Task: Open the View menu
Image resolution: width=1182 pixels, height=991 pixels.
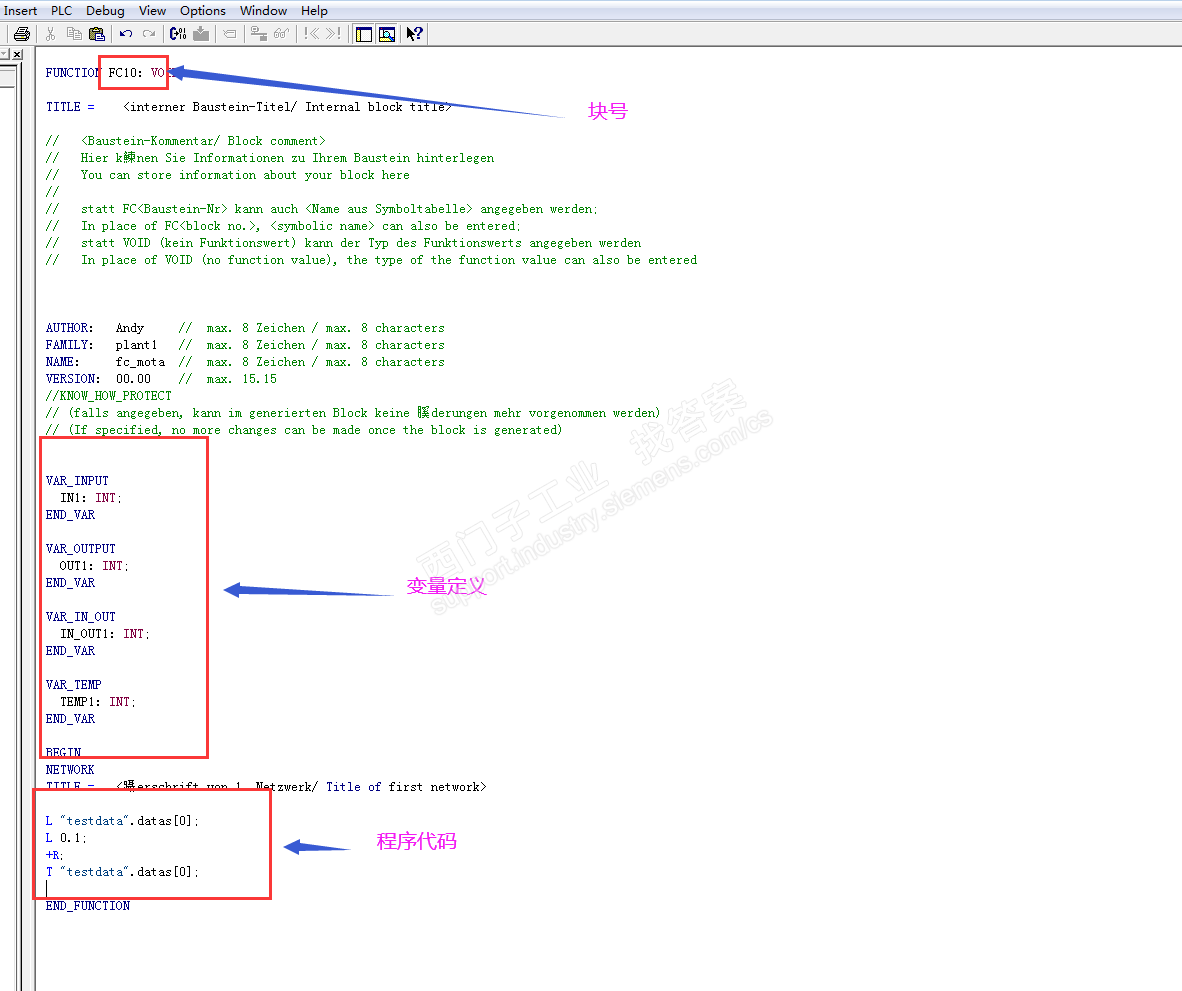Action: [152, 11]
